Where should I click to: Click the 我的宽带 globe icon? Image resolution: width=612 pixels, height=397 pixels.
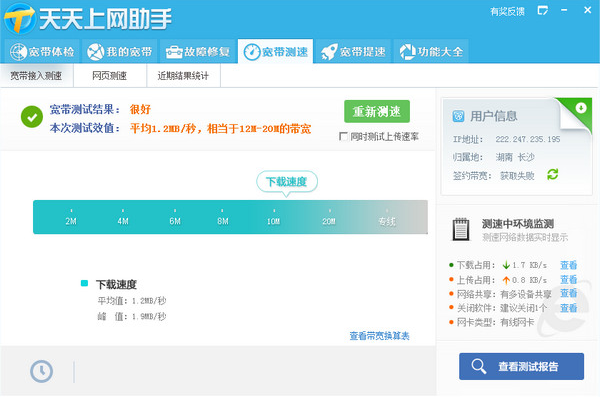[x=95, y=52]
